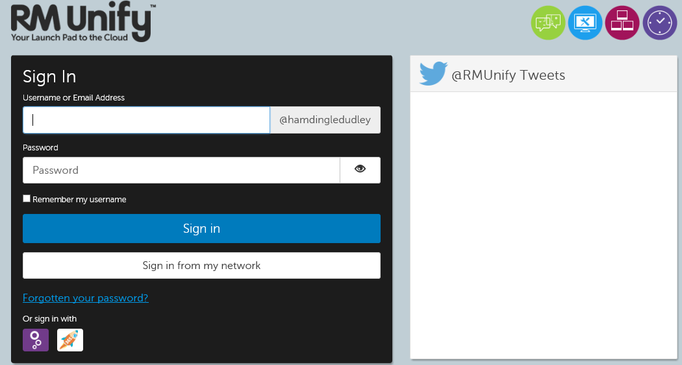The height and width of the screenshot is (365, 682).
Task: Tick the Remember my username checkbox
Action: tap(27, 198)
